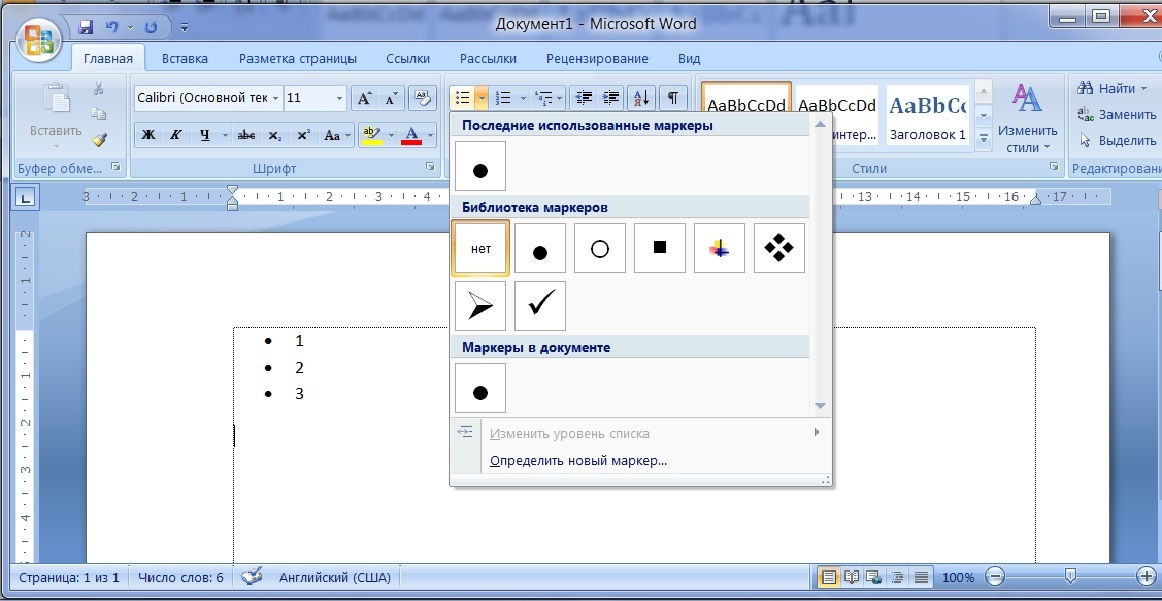Viewport: 1162px width, 601px height.
Task: Sort the text with the A-Z icon
Action: (642, 98)
